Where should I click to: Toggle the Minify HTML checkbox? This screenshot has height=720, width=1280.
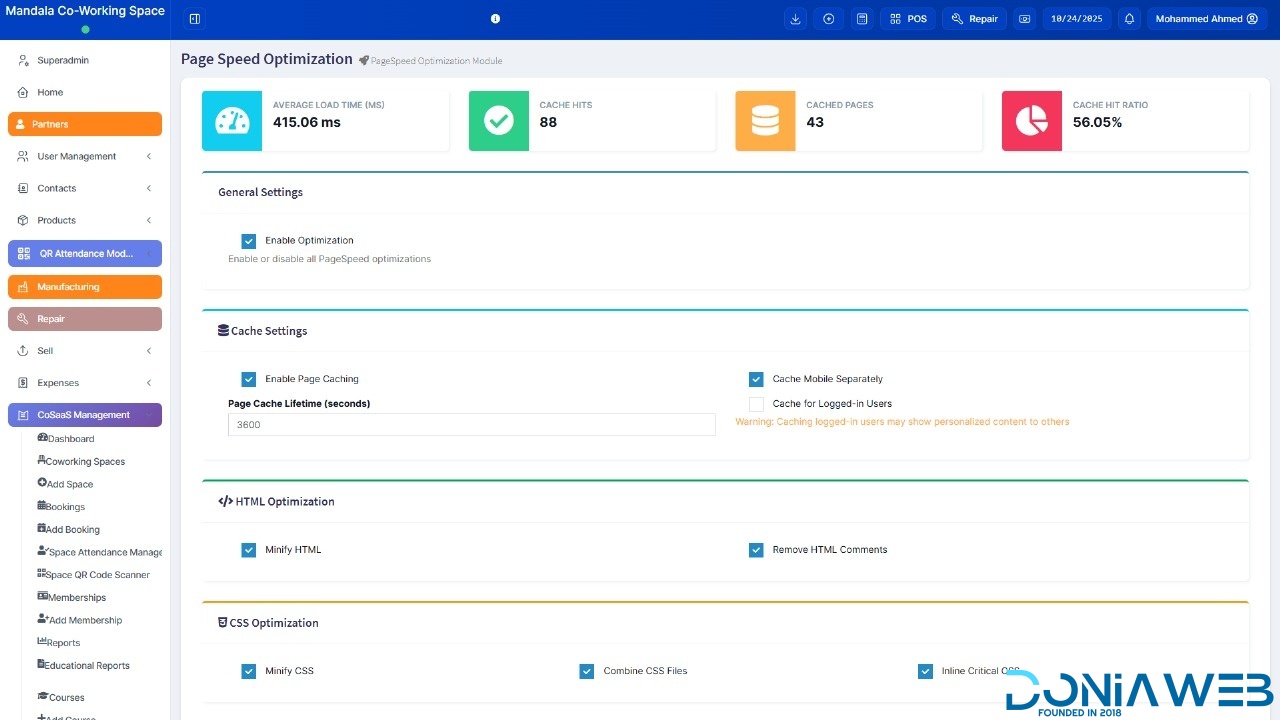coord(249,550)
